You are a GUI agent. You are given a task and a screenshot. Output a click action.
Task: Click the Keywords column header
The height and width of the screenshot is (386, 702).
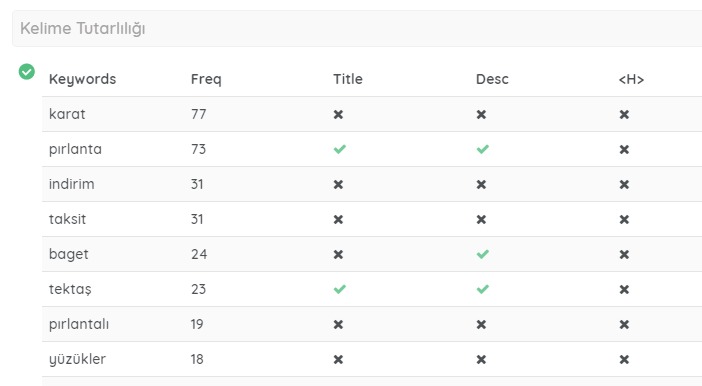click(82, 79)
